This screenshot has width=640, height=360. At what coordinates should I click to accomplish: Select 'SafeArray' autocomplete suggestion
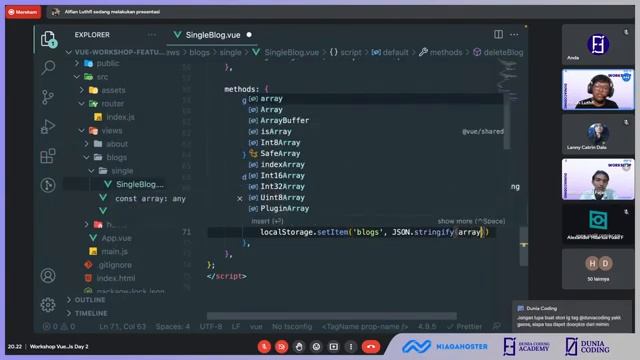click(x=376, y=153)
